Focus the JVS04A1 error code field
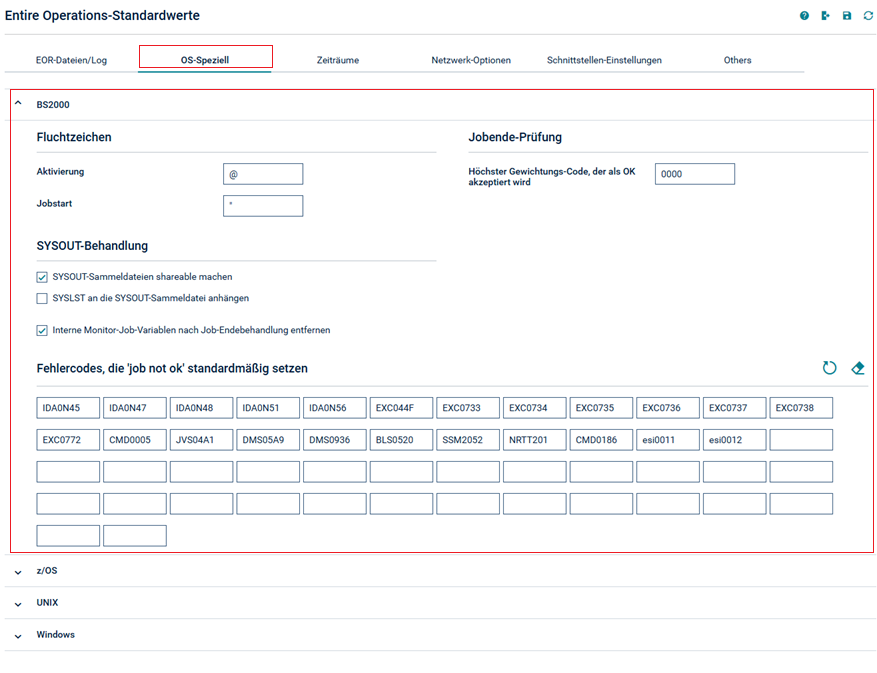 (x=201, y=440)
